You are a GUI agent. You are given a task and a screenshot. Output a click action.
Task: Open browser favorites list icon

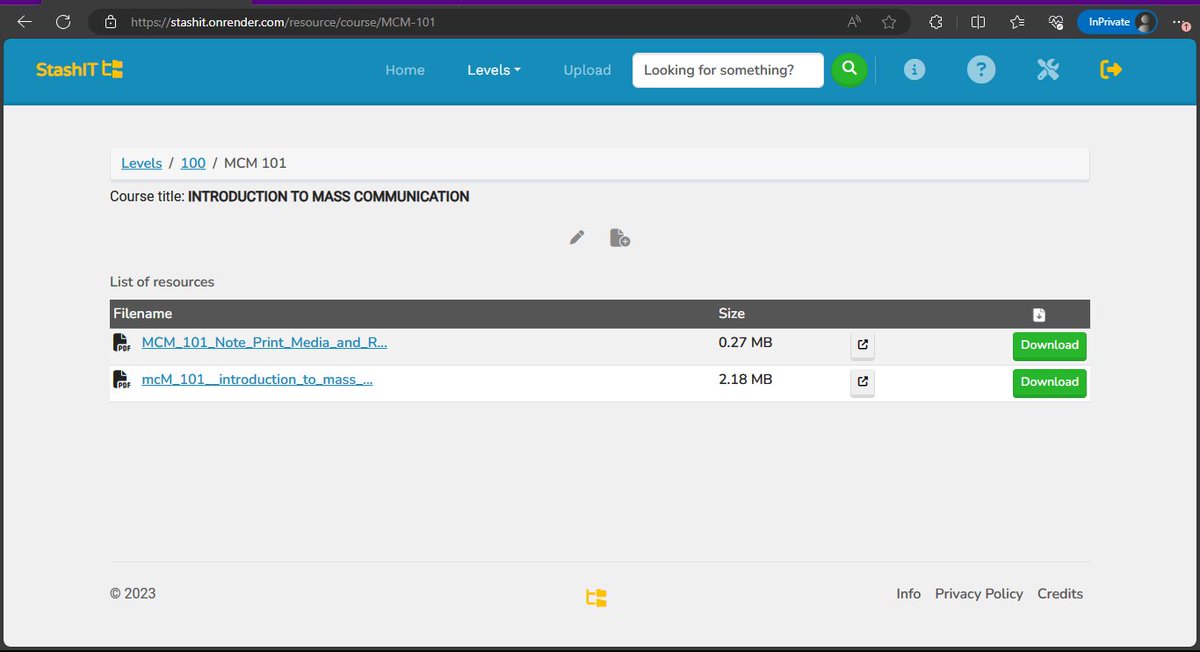coord(1017,22)
